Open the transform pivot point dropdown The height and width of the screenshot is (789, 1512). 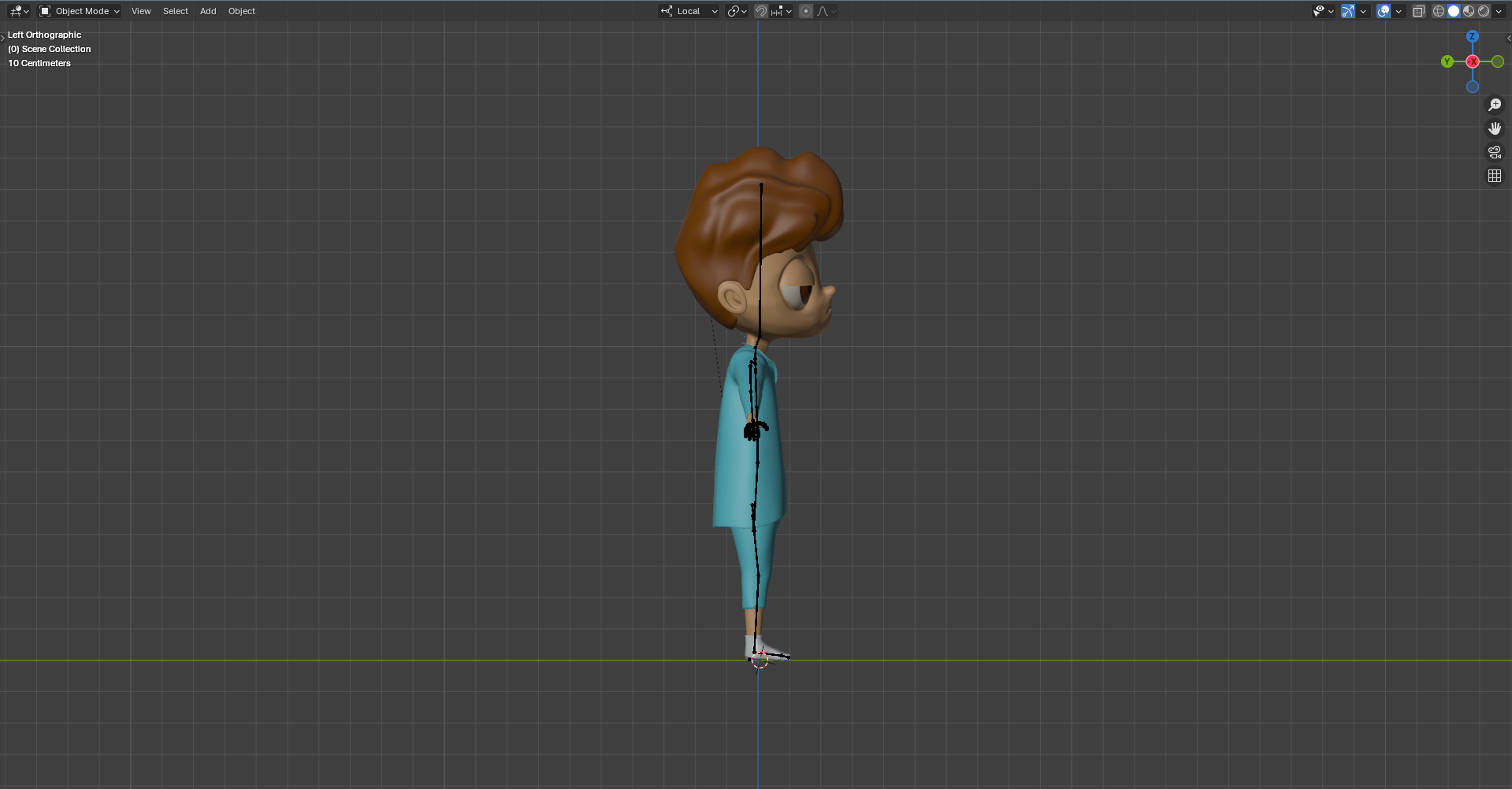pos(737,11)
